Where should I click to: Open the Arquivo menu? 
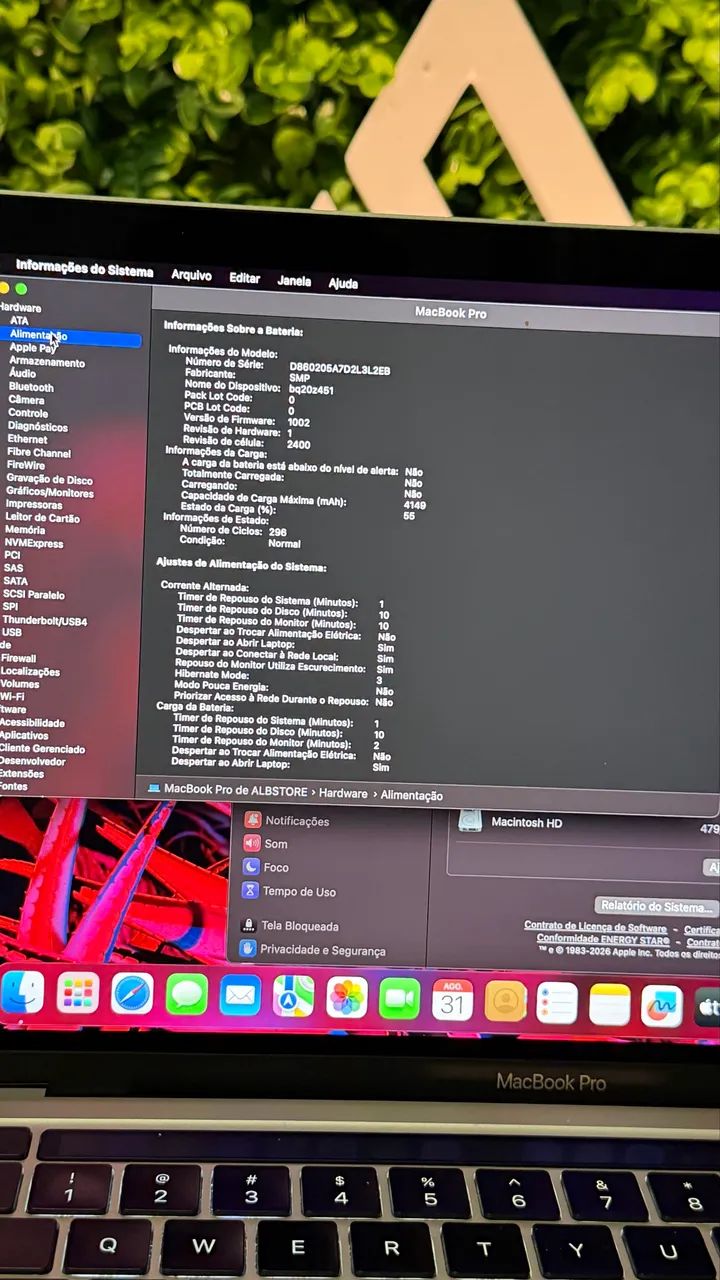tap(191, 274)
